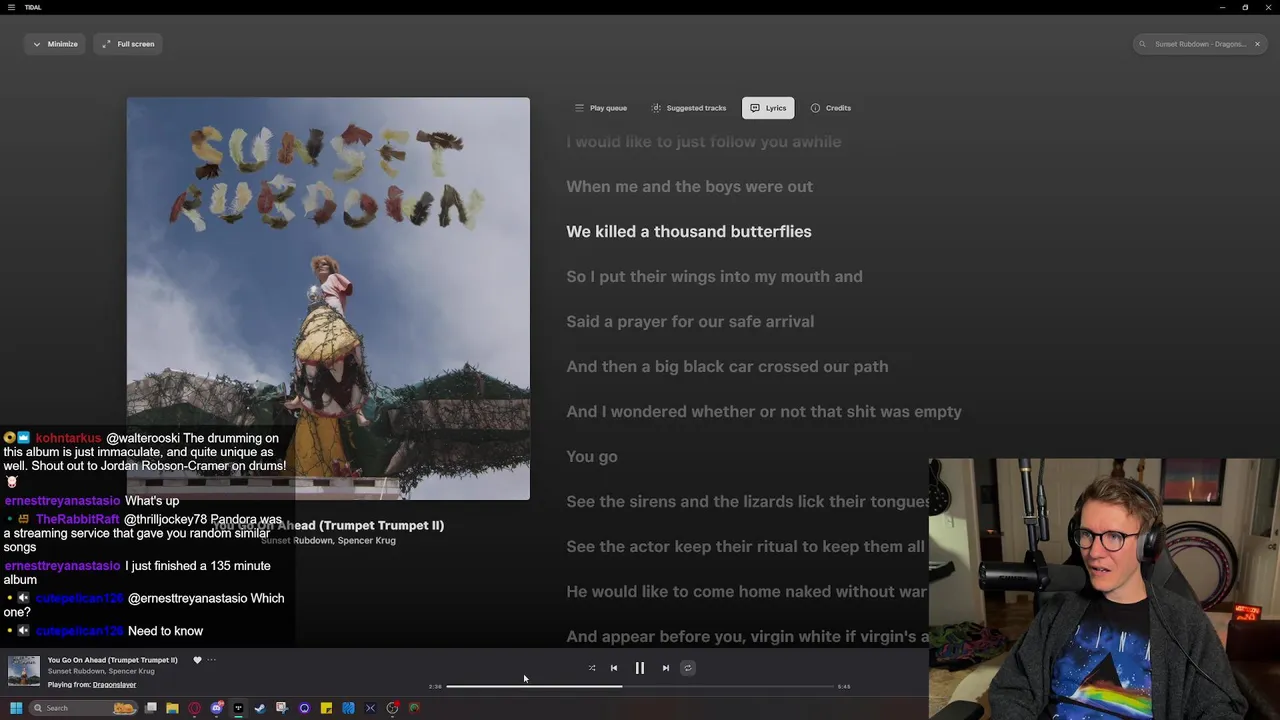Open the yellow Sticky Notes taskbar icon
The width and height of the screenshot is (1280, 720).
[326, 708]
